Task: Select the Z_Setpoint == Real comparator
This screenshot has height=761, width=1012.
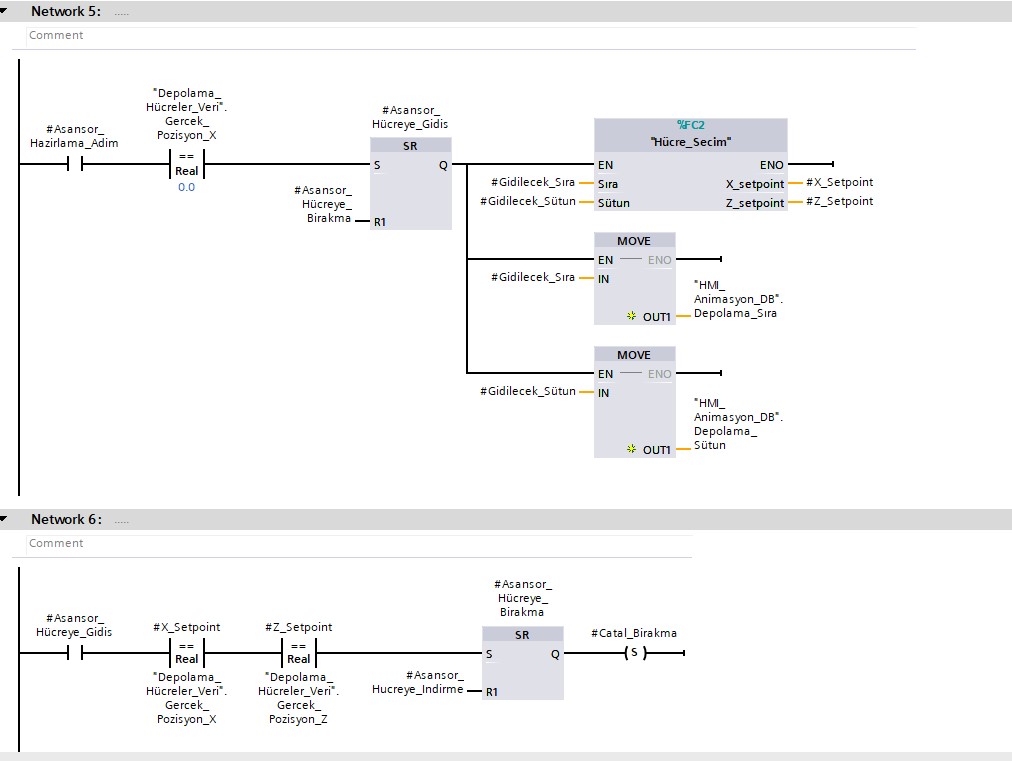Action: 299,653
